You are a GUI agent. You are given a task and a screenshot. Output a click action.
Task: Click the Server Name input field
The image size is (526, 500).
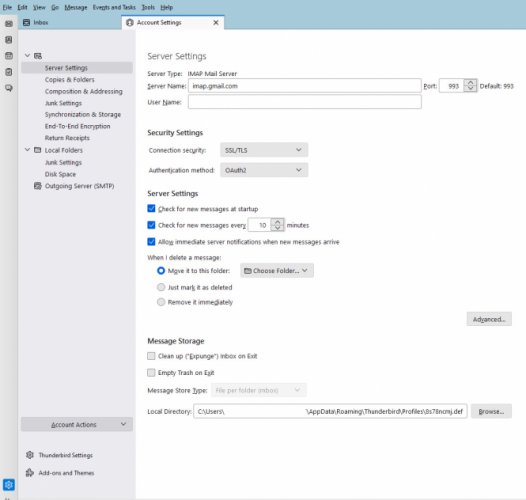tap(305, 86)
